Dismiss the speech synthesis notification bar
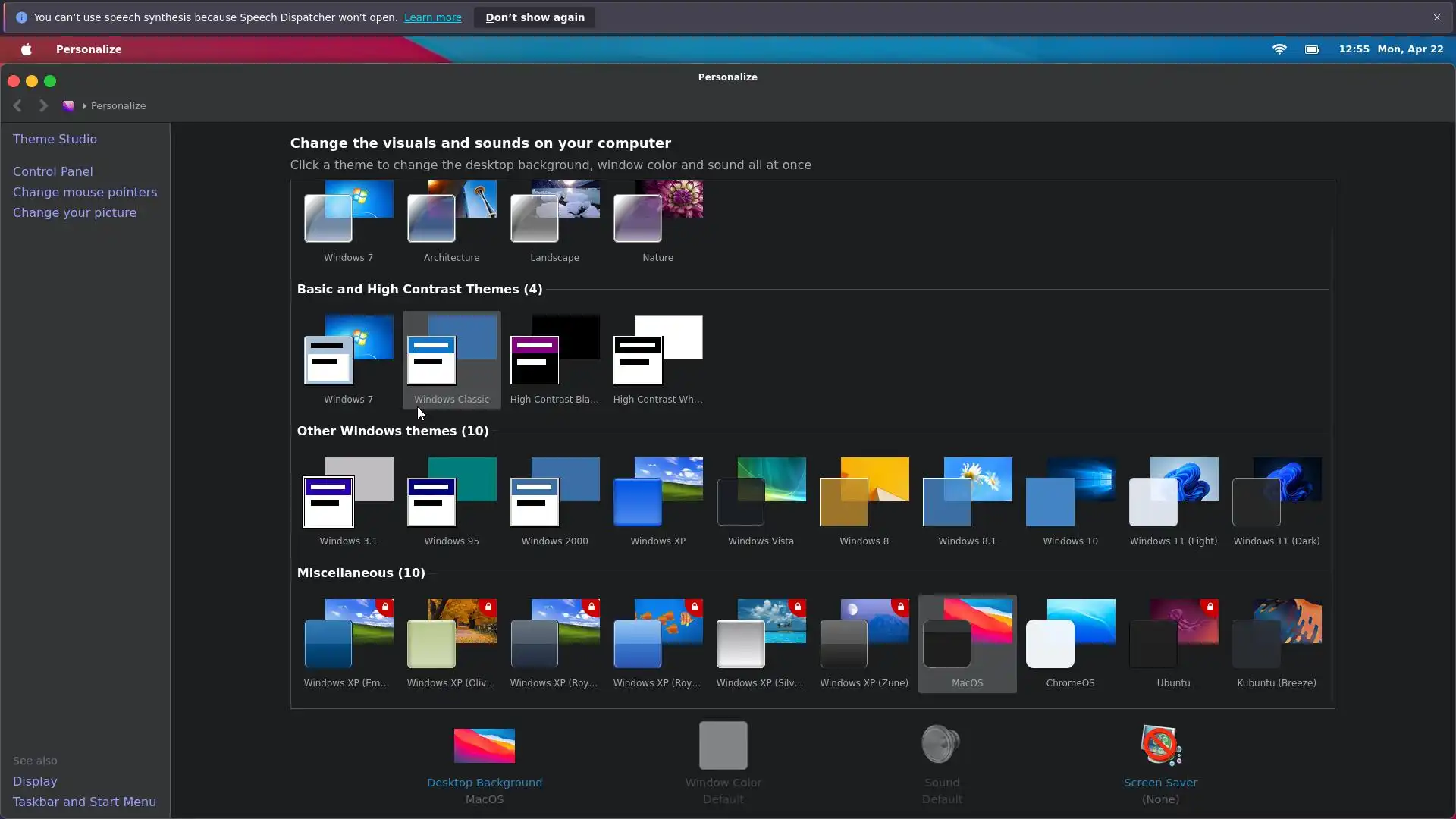The width and height of the screenshot is (1456, 819). tap(1436, 17)
